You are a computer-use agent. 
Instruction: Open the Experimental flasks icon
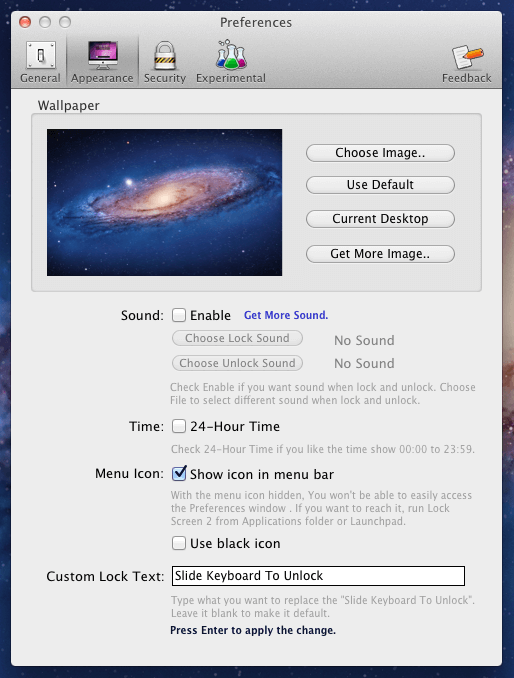click(x=231, y=54)
